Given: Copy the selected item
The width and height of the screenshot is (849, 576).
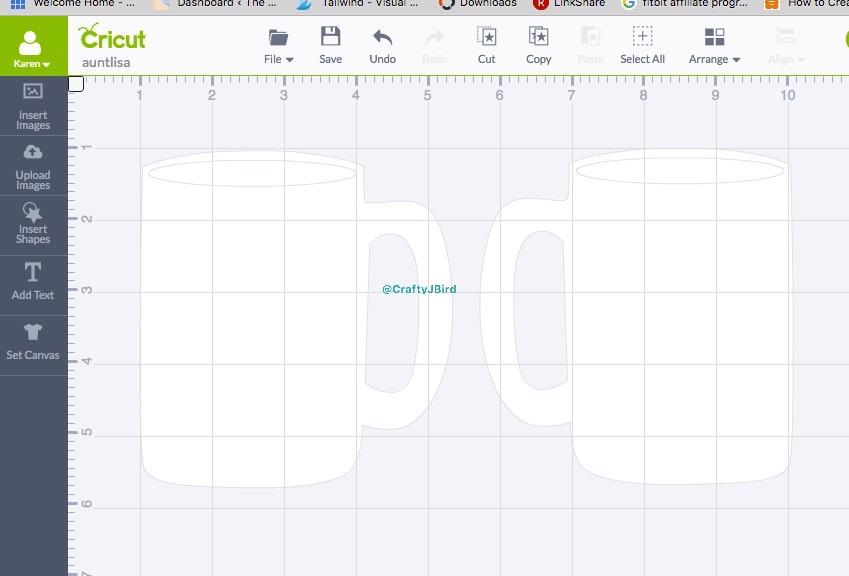Looking at the screenshot, I should click(x=538, y=46).
